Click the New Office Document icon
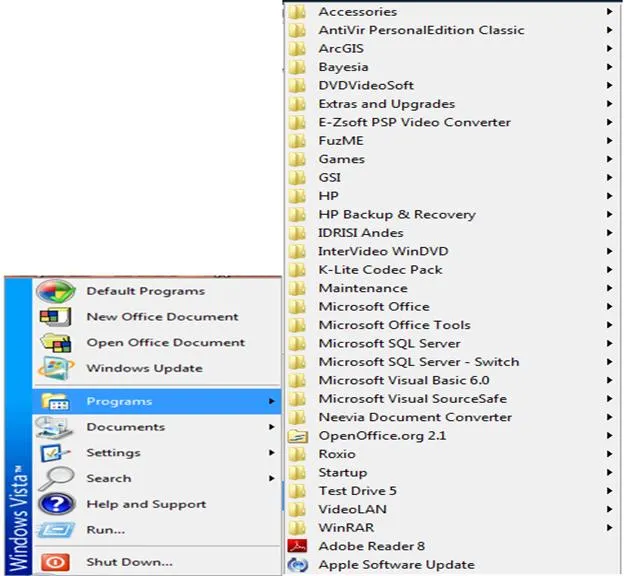Viewport: 624px width, 576px height. point(55,317)
